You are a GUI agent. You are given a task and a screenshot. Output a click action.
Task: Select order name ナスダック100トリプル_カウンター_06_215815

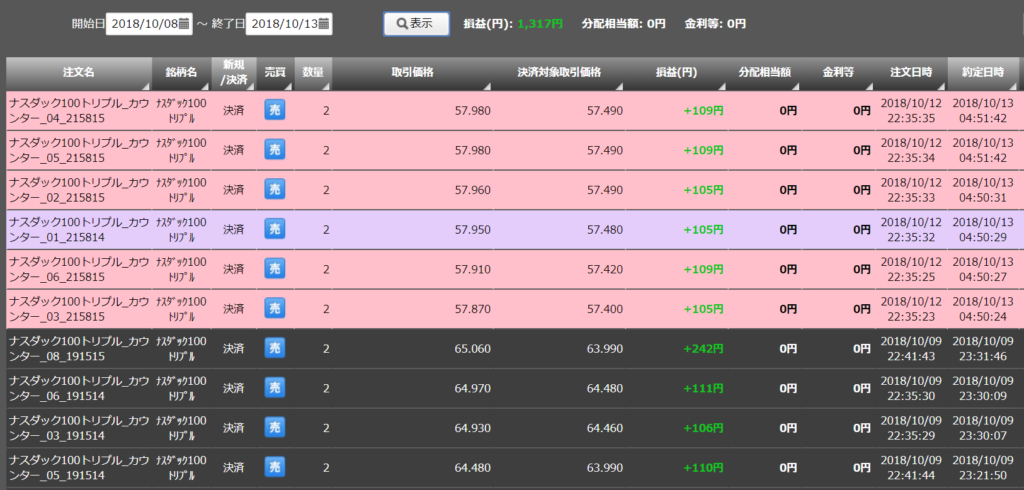(x=79, y=269)
